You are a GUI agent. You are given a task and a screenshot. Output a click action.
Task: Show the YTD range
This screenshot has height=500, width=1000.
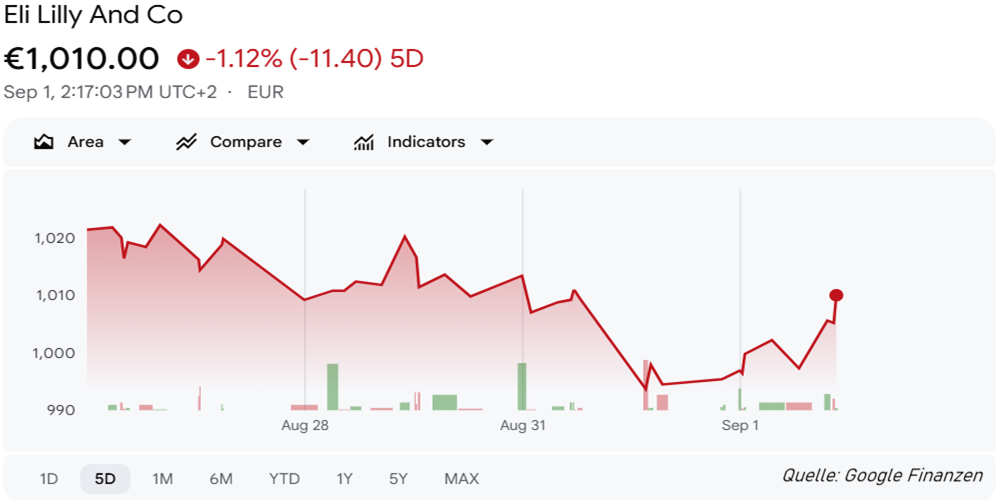point(284,479)
